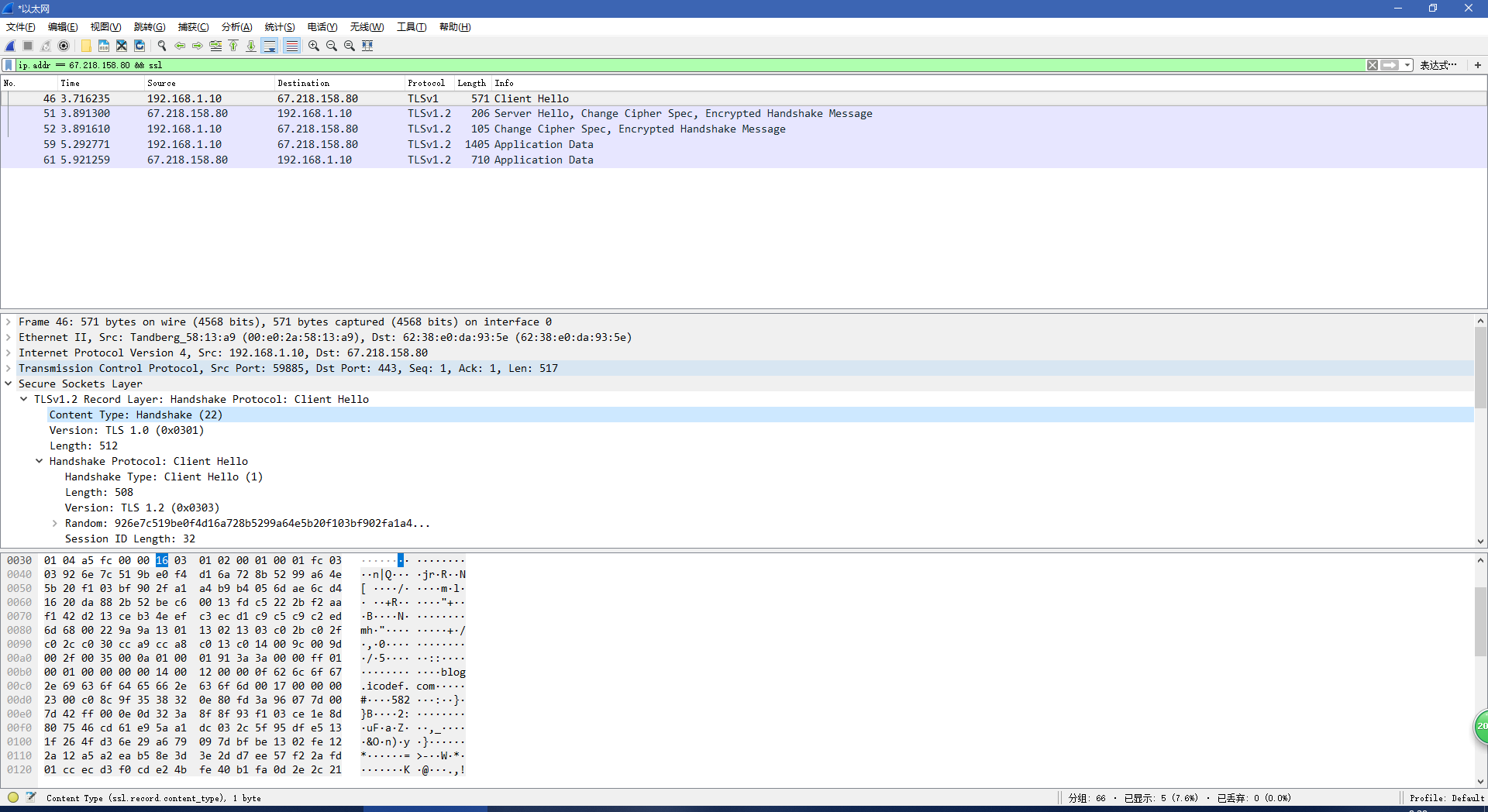The image size is (1488, 812).
Task: Click the find packet magnifier icon
Action: (x=162, y=46)
